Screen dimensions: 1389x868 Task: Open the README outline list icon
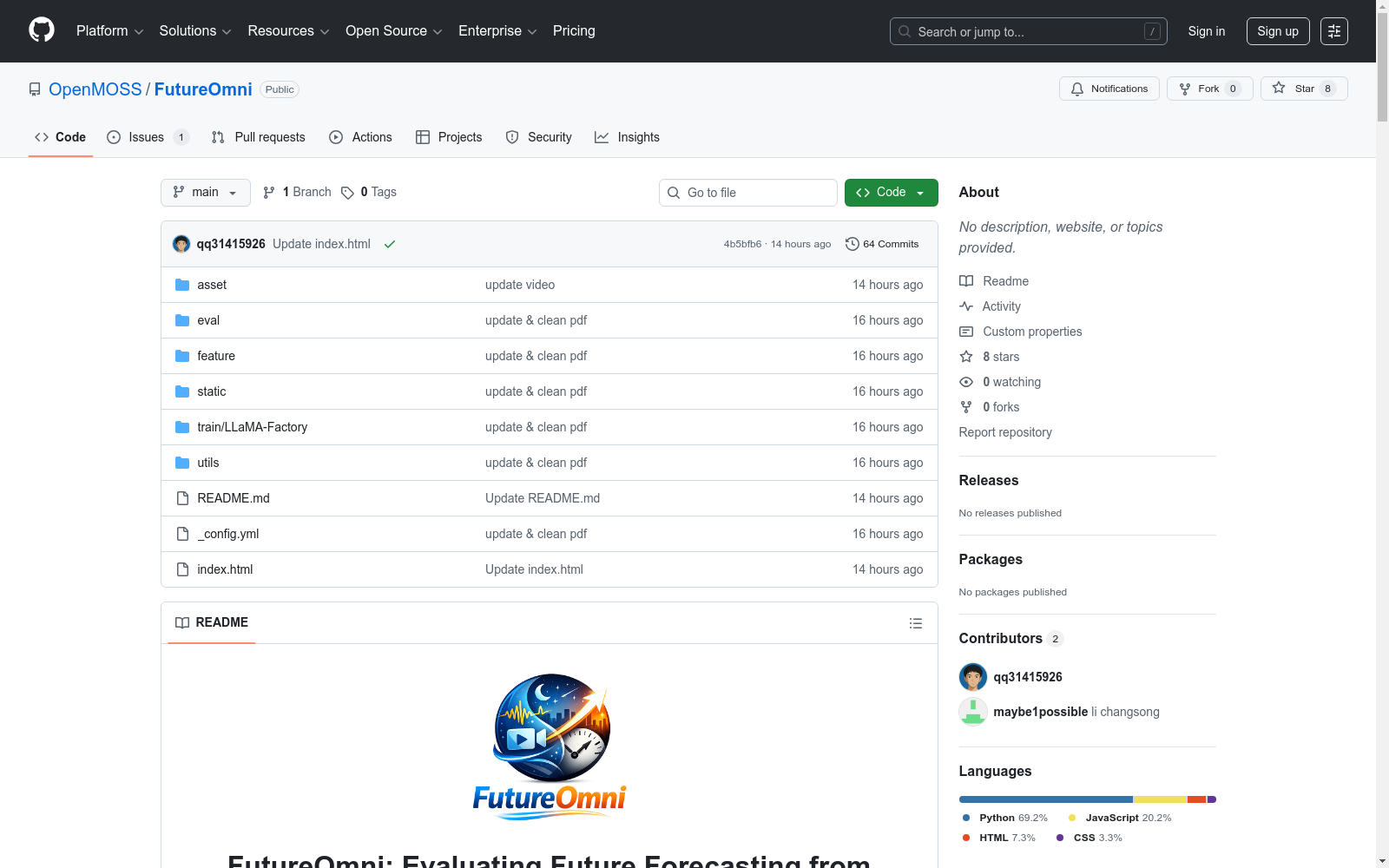click(x=916, y=623)
